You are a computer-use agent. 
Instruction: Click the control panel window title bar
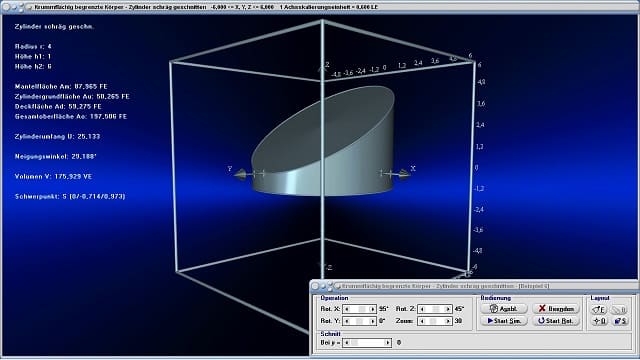pyautogui.click(x=474, y=286)
